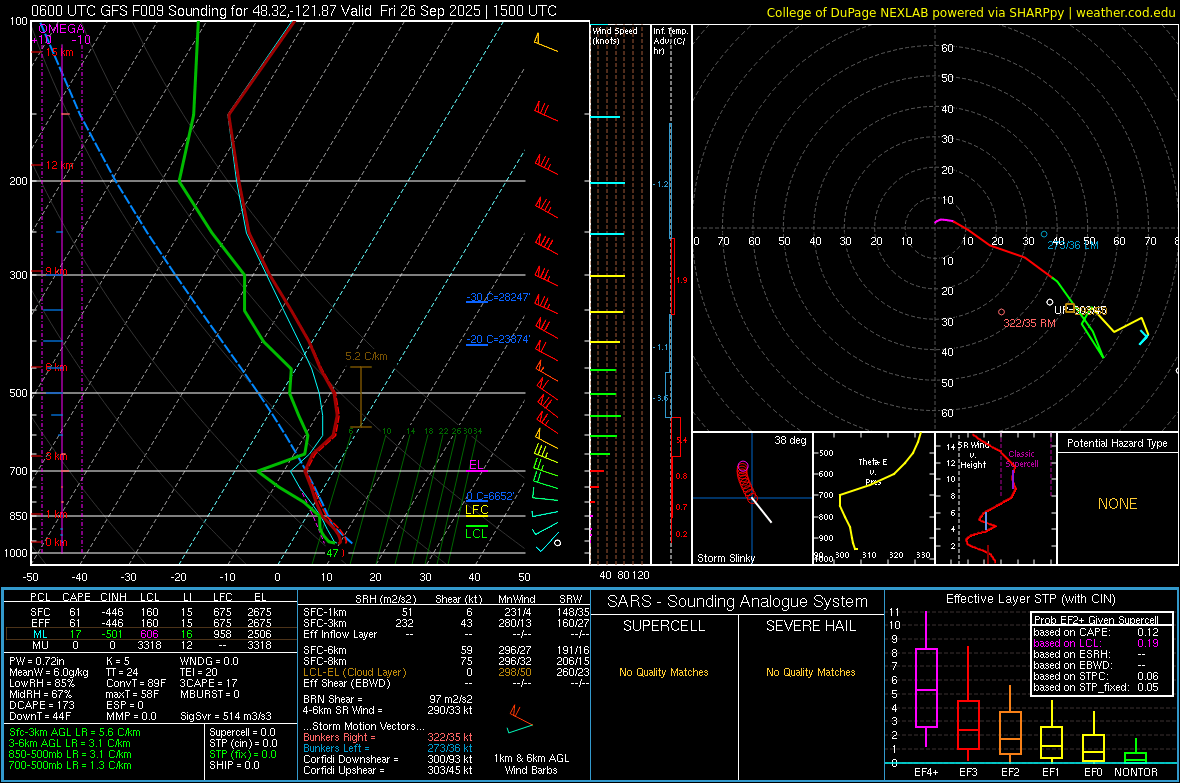
Task: Click the 1km & 6km AGL Wind Barbs caption
Action: pos(531,764)
